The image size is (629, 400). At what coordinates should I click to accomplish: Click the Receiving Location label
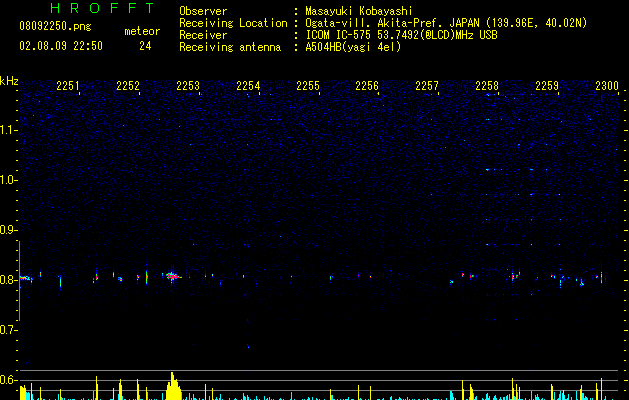click(233, 23)
